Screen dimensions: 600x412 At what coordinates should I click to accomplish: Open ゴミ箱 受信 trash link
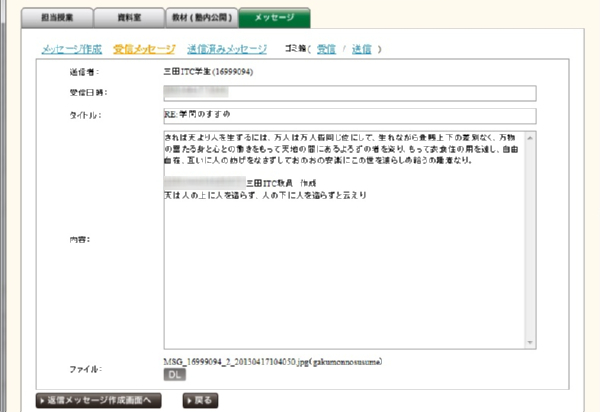(x=326, y=49)
